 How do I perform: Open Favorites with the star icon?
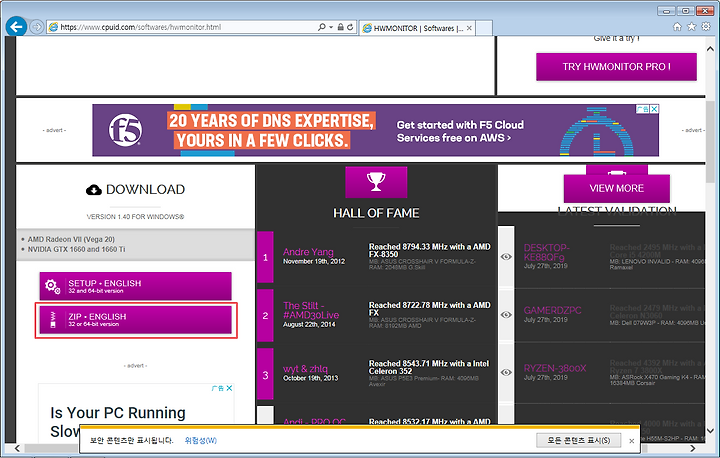tap(692, 27)
